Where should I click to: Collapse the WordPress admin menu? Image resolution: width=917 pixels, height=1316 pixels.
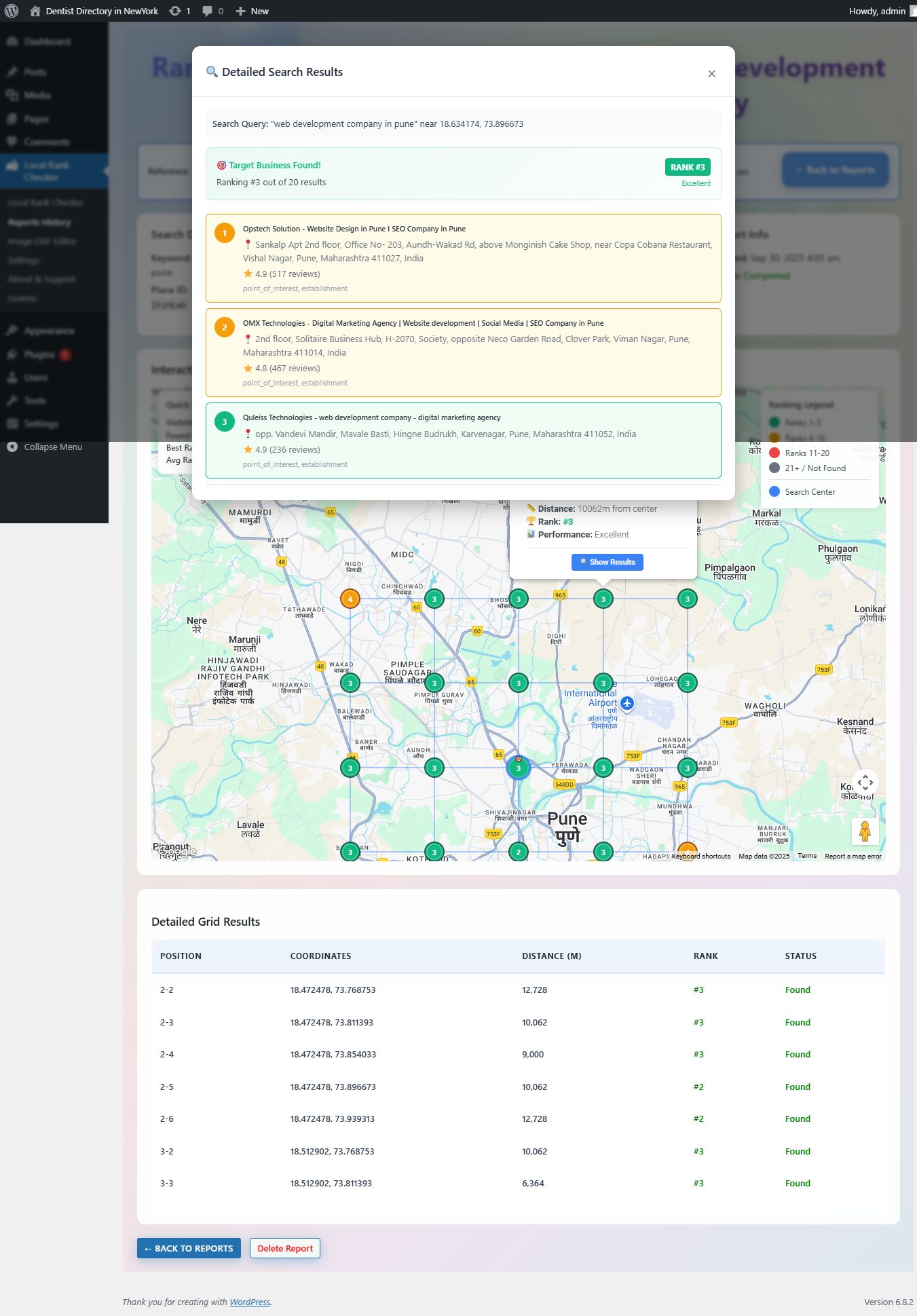point(53,447)
